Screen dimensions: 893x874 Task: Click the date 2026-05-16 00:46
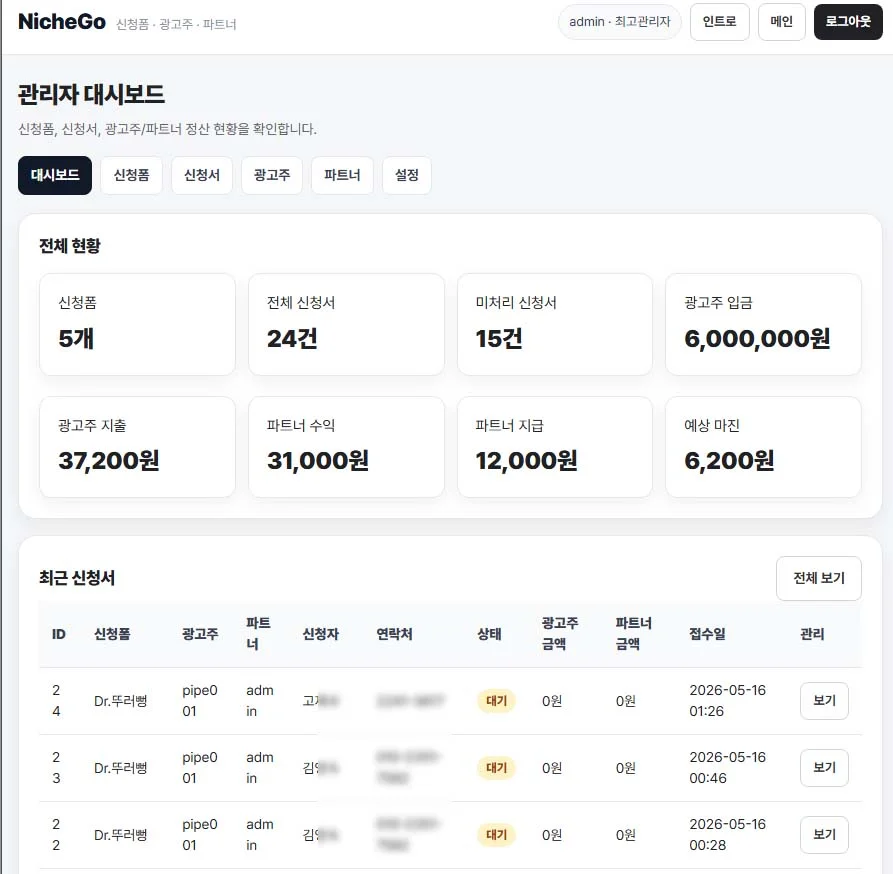tap(727, 768)
